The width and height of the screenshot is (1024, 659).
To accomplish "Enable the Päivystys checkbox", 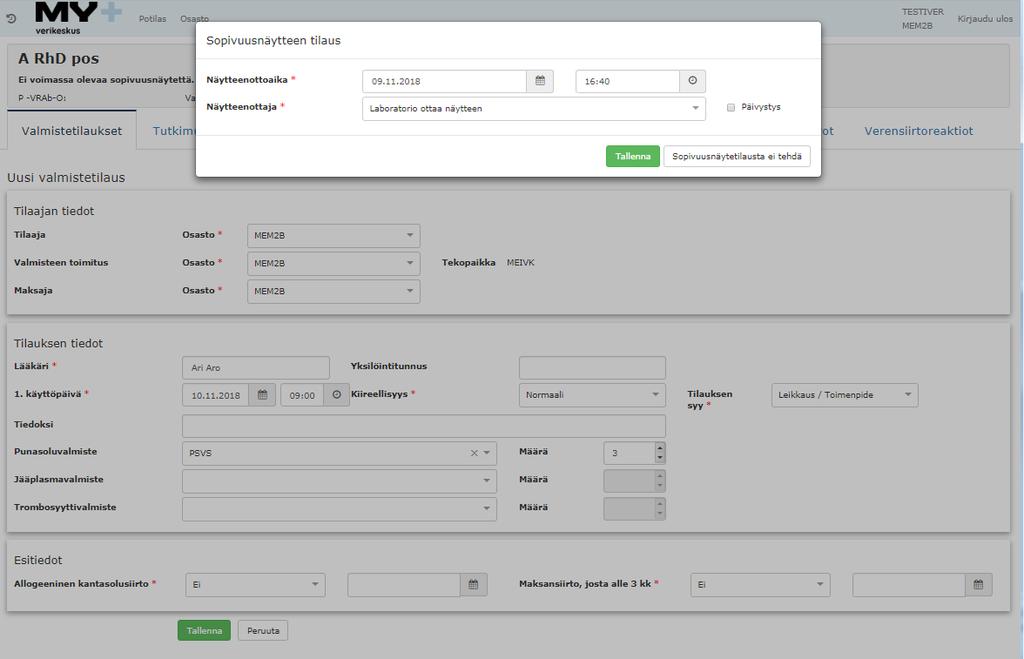I will 731,107.
